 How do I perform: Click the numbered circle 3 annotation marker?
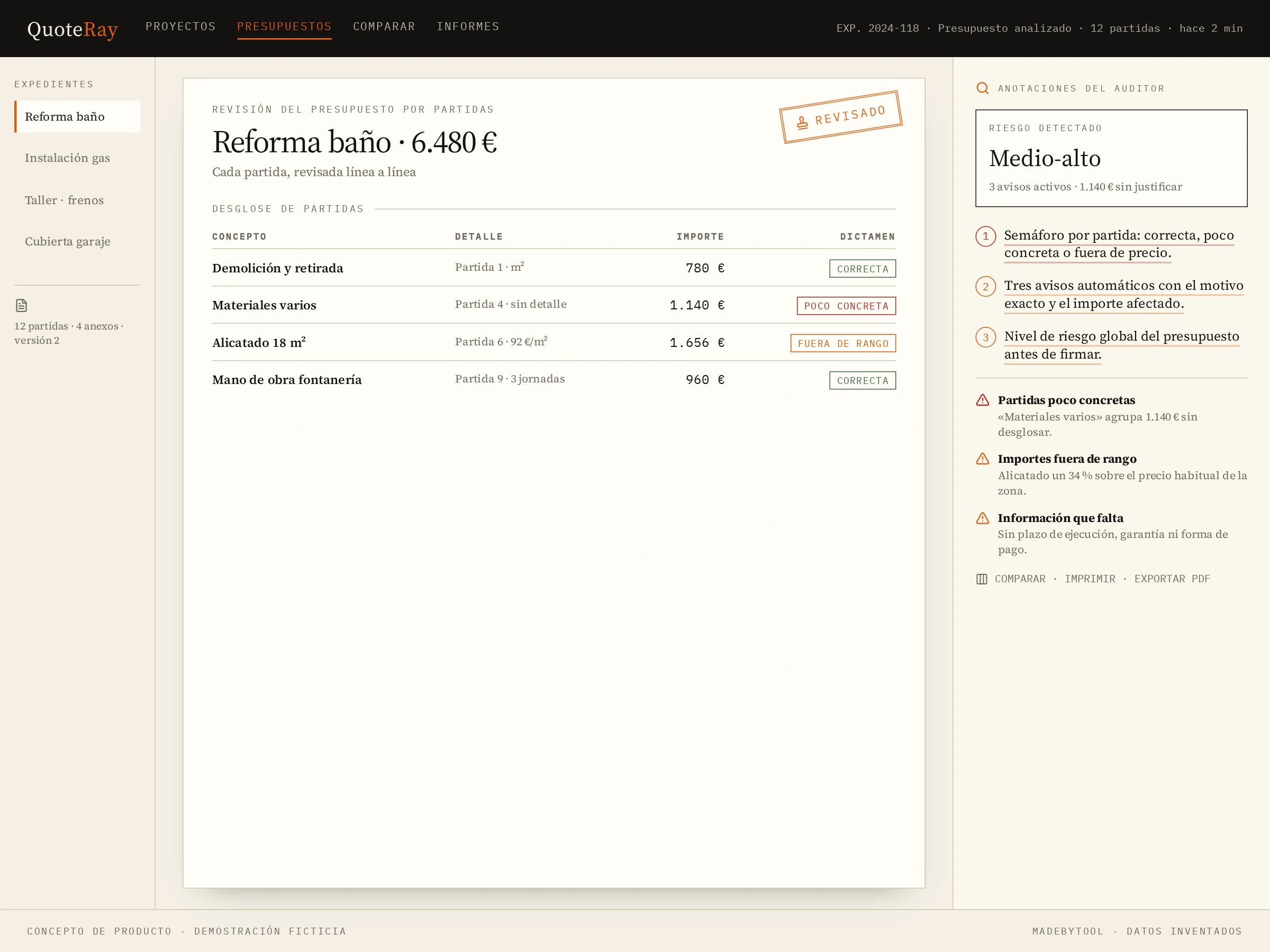(985, 337)
